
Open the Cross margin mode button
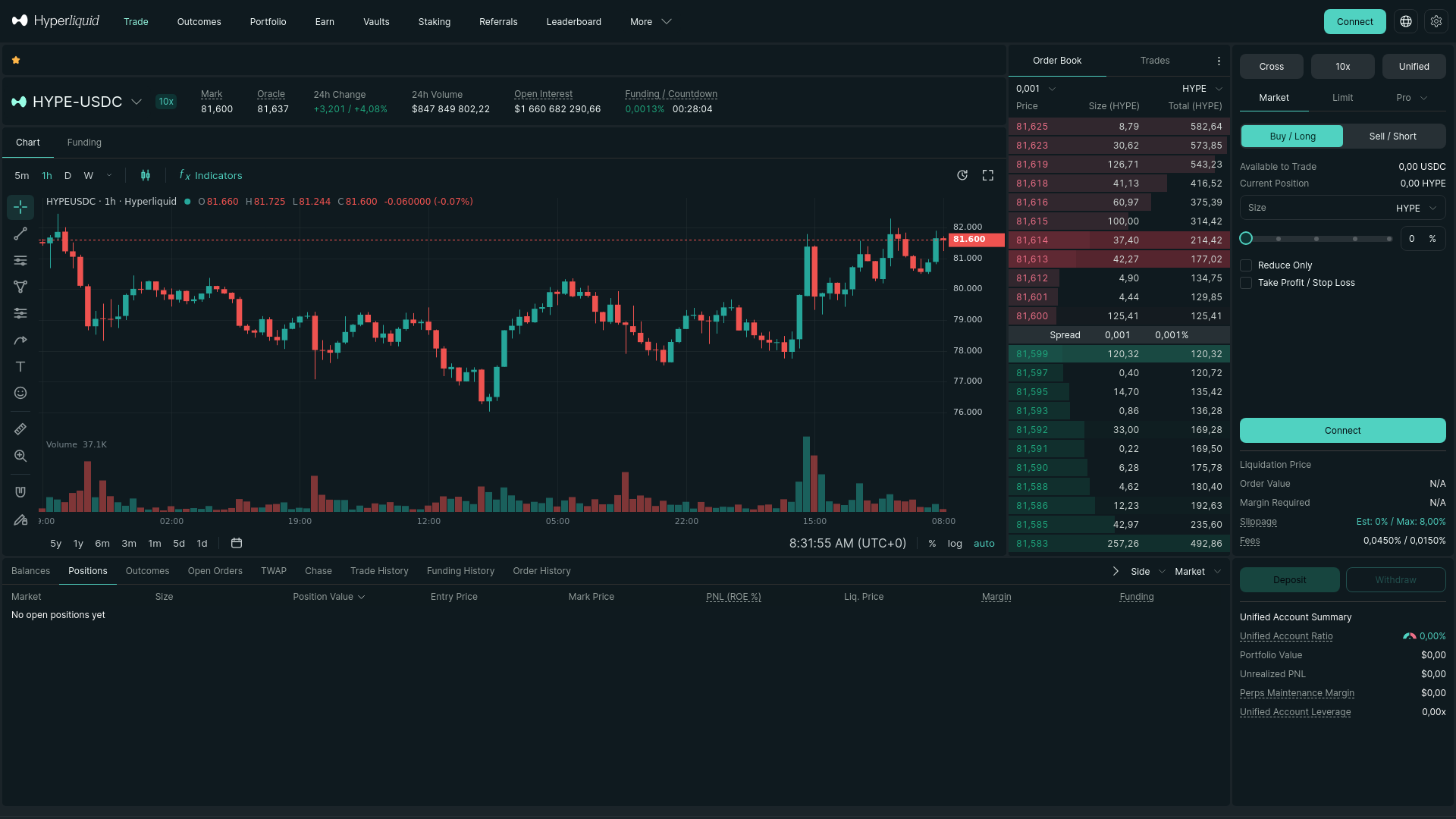(1271, 67)
